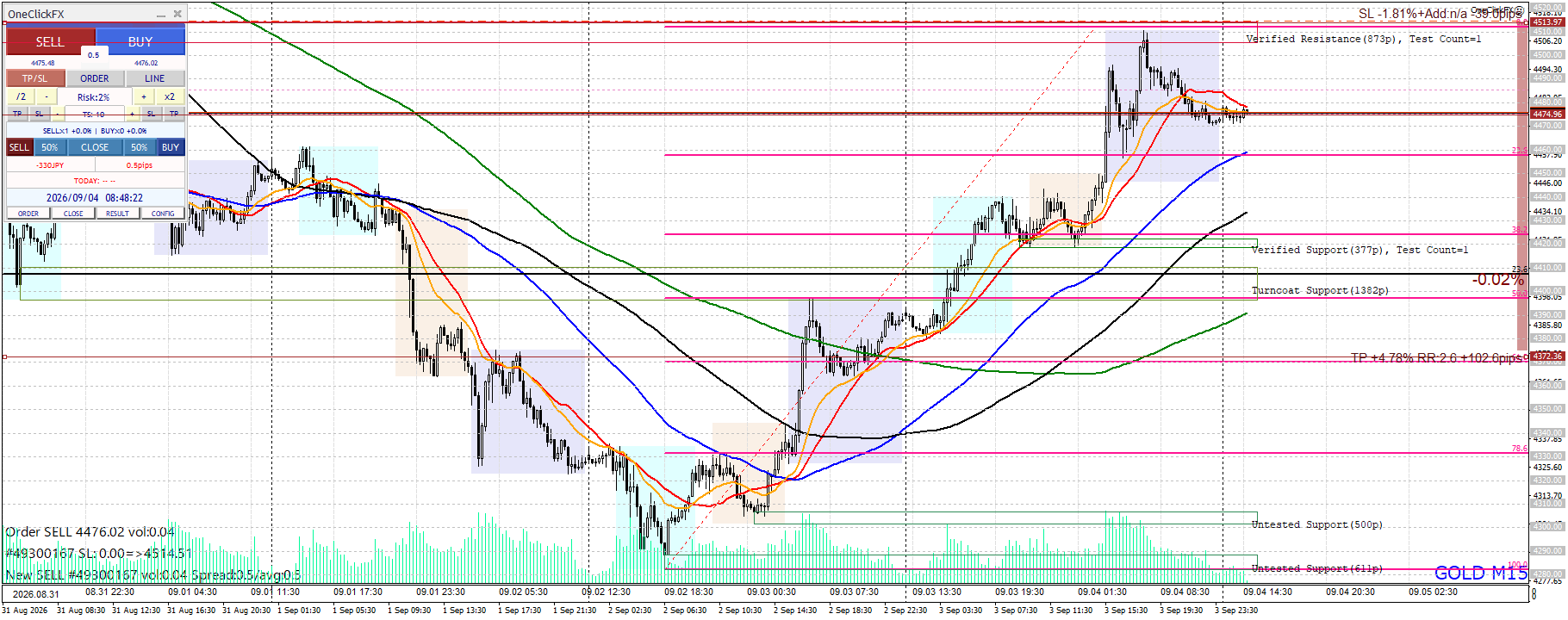Increase risk using the plus next to Risk:2%
This screenshot has width=1568, height=620.
144,96
